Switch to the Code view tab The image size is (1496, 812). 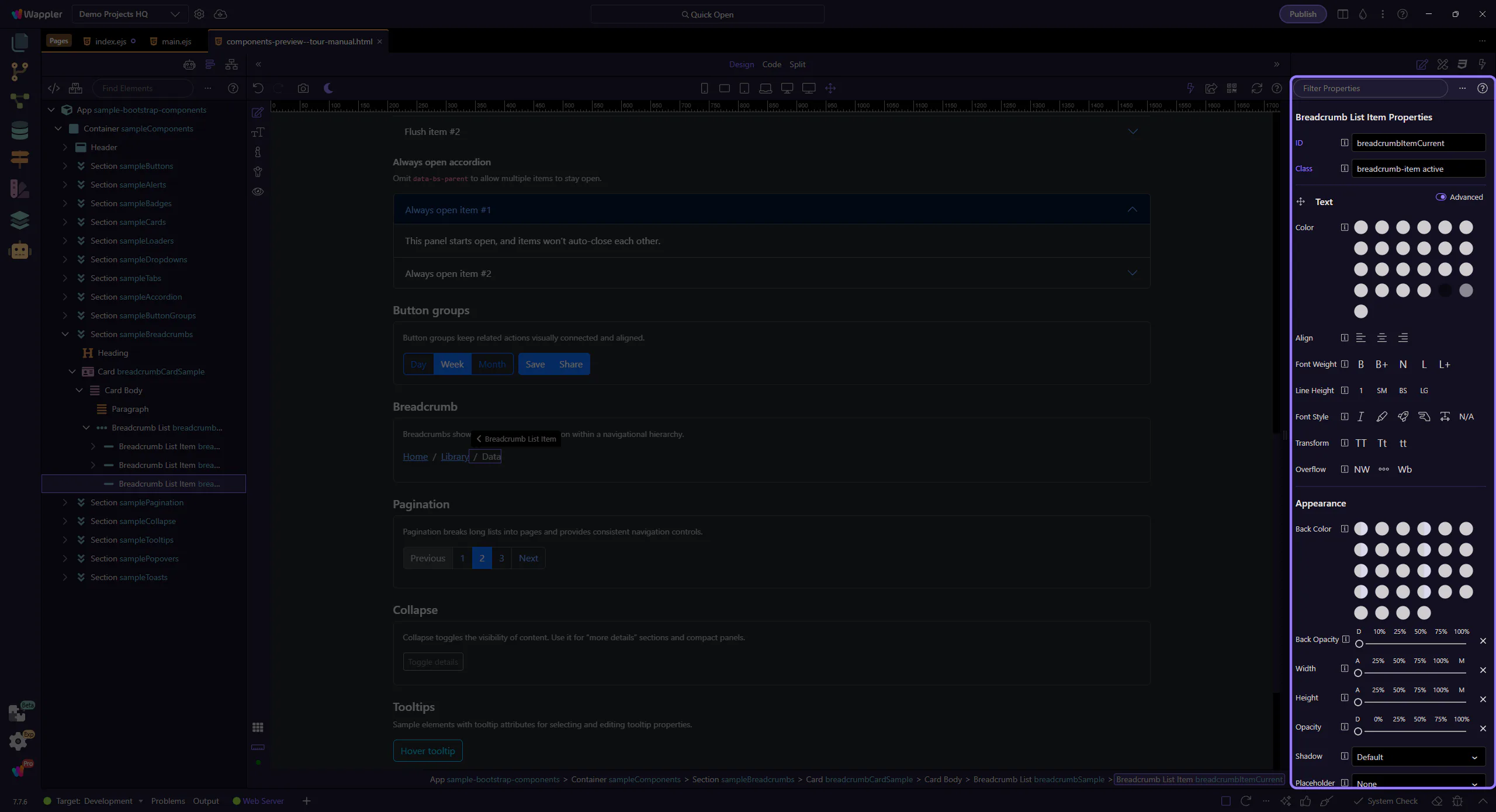click(771, 64)
